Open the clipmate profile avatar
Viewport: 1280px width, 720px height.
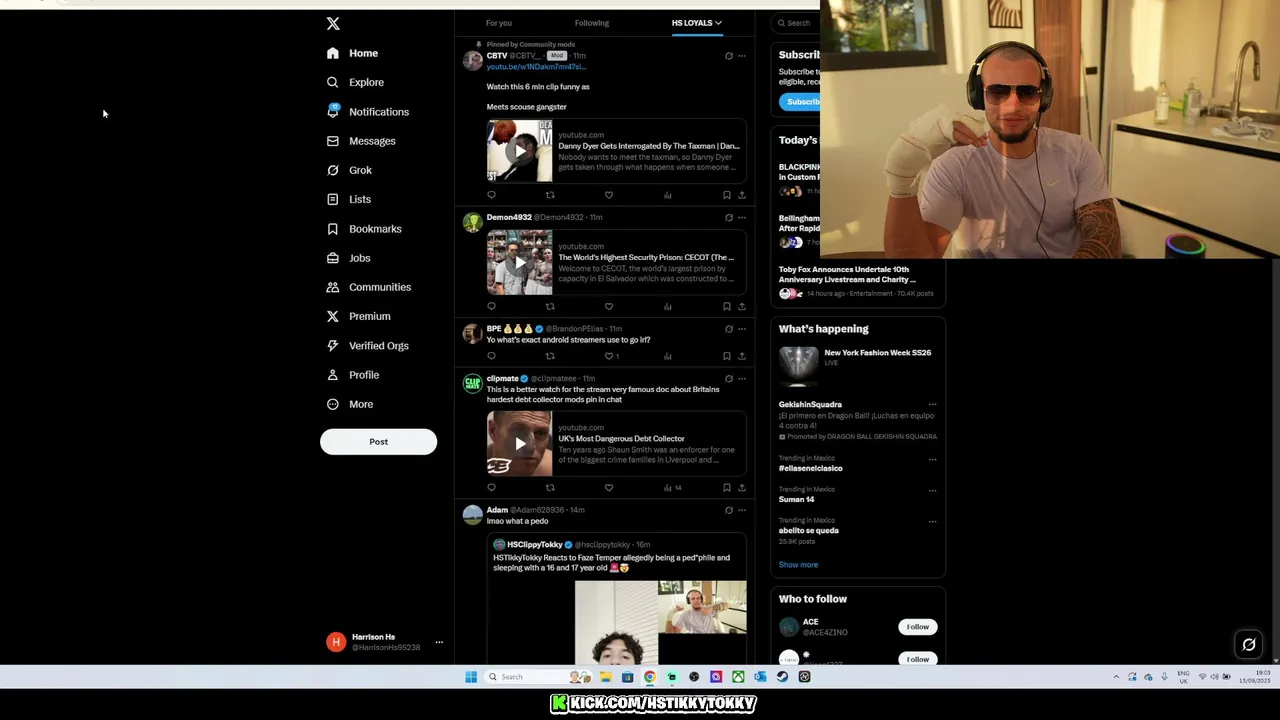pos(472,383)
